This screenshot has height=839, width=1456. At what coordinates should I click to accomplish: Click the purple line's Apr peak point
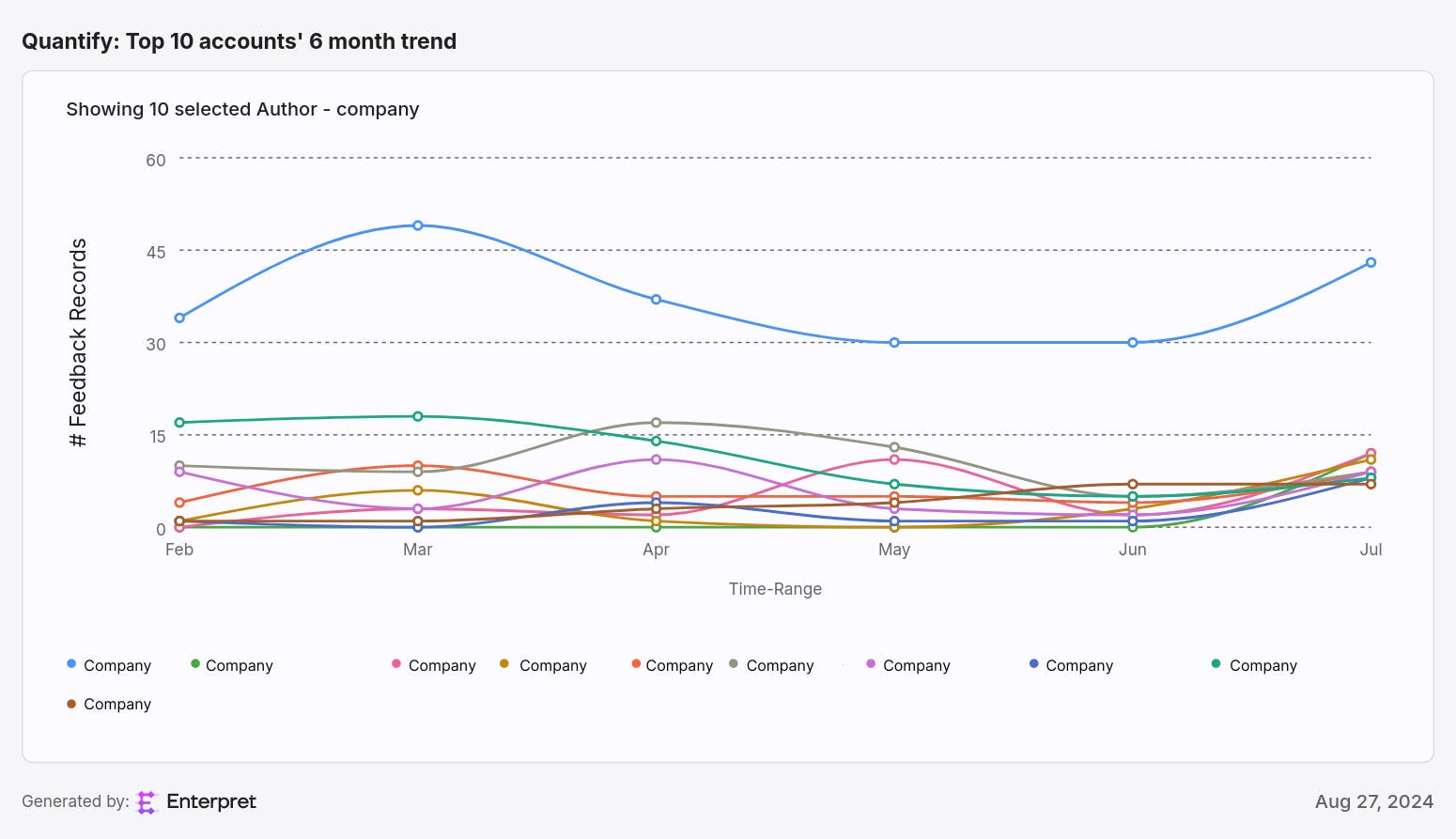pyautogui.click(x=656, y=459)
